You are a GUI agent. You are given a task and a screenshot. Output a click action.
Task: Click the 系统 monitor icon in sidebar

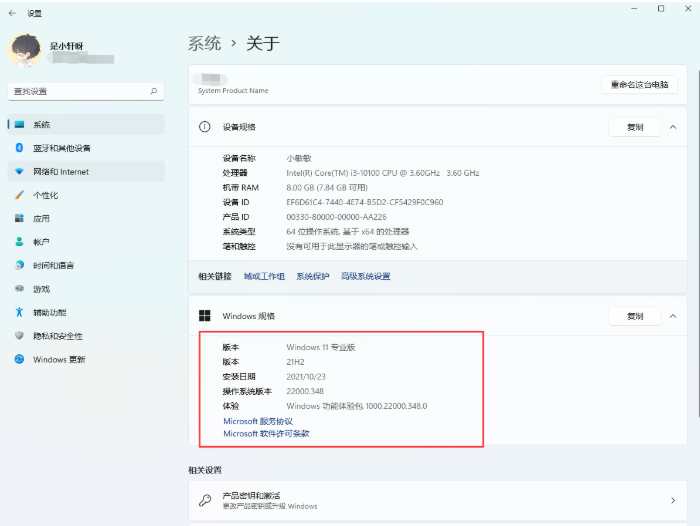click(x=19, y=124)
